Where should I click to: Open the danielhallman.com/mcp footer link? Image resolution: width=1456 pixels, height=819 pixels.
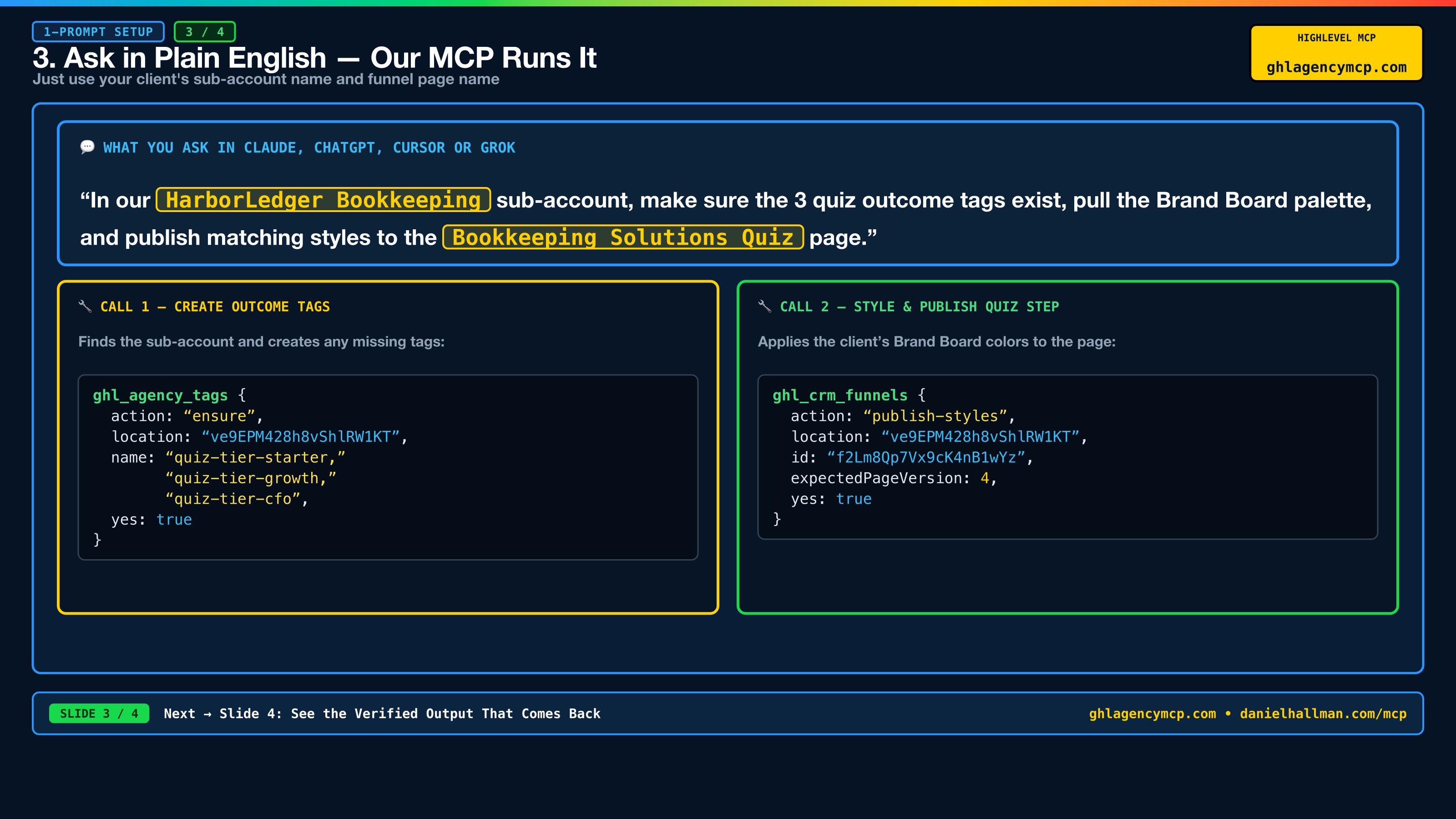[1323, 713]
